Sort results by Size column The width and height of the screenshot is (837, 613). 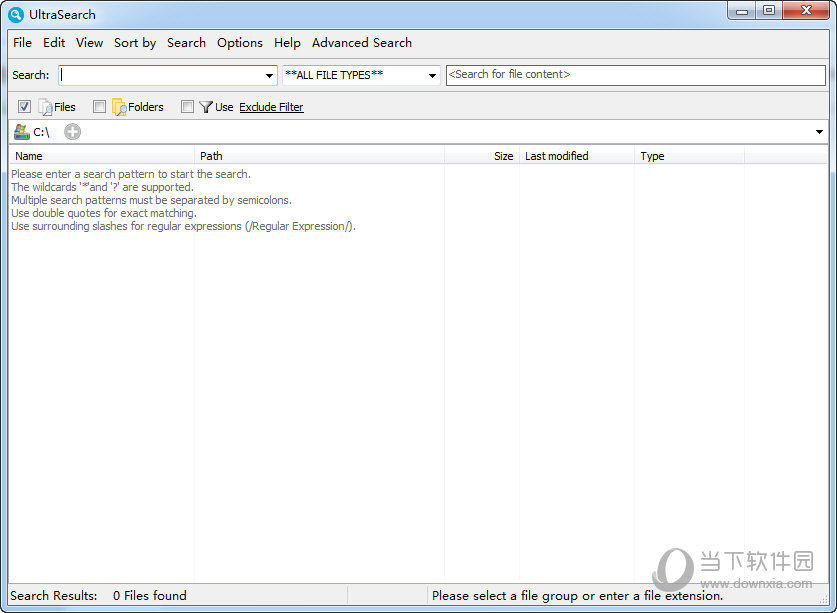click(x=481, y=156)
